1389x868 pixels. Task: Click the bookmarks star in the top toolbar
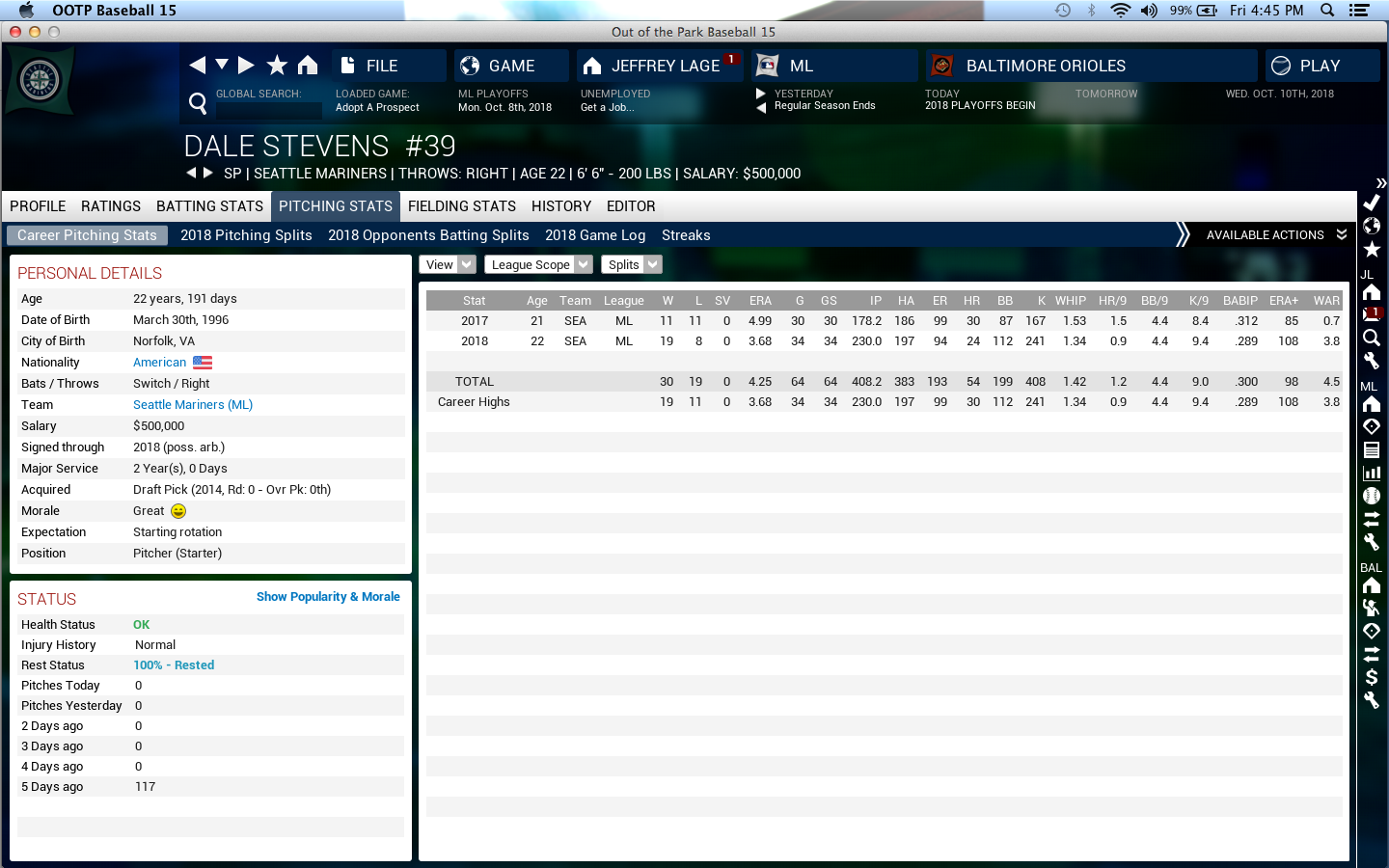tap(277, 65)
